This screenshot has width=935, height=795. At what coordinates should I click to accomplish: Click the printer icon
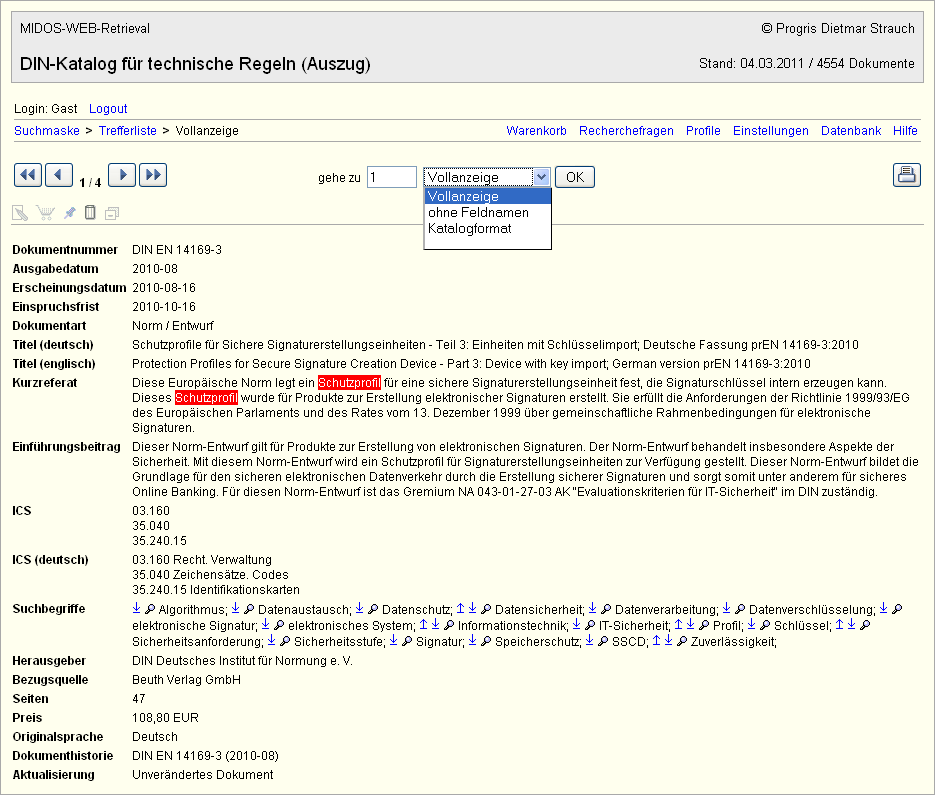(x=906, y=176)
